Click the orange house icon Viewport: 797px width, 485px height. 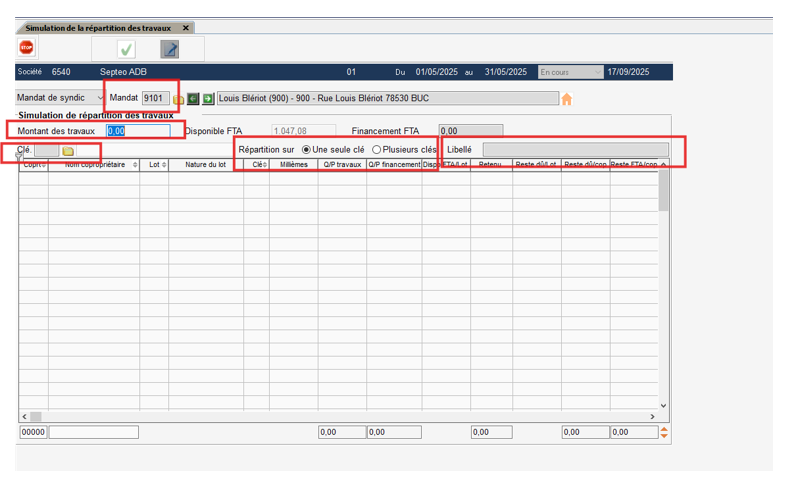pos(567,99)
